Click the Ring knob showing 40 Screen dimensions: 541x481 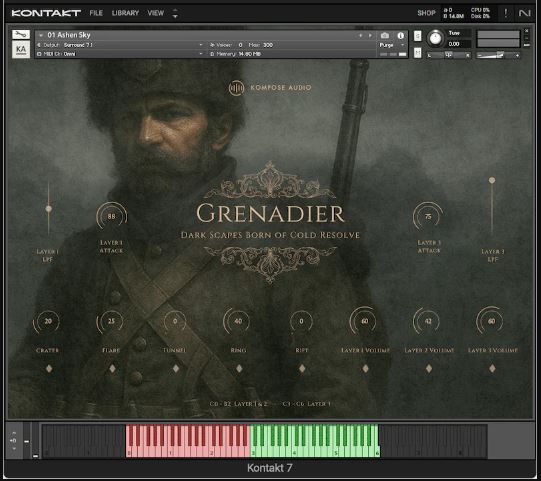tap(238, 321)
